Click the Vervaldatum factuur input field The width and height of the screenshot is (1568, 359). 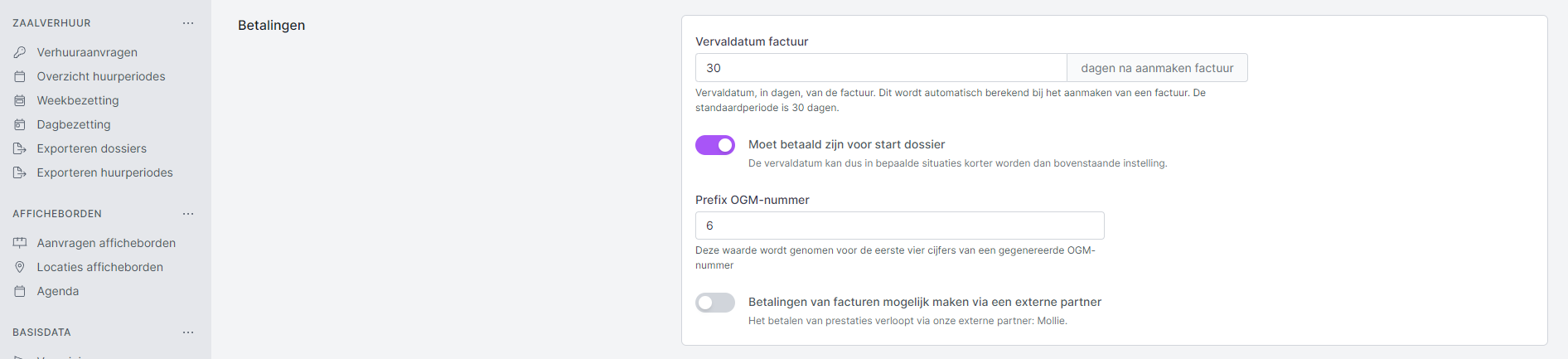pyautogui.click(x=880, y=68)
